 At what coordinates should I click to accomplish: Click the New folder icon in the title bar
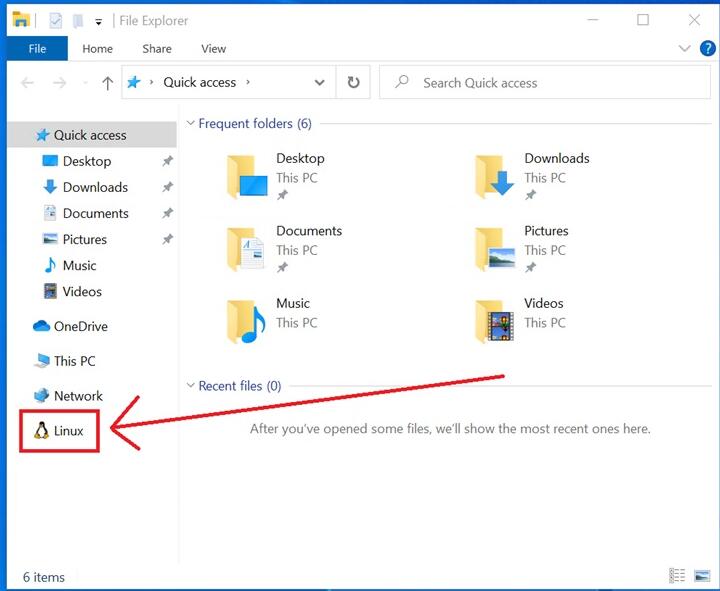(x=78, y=21)
